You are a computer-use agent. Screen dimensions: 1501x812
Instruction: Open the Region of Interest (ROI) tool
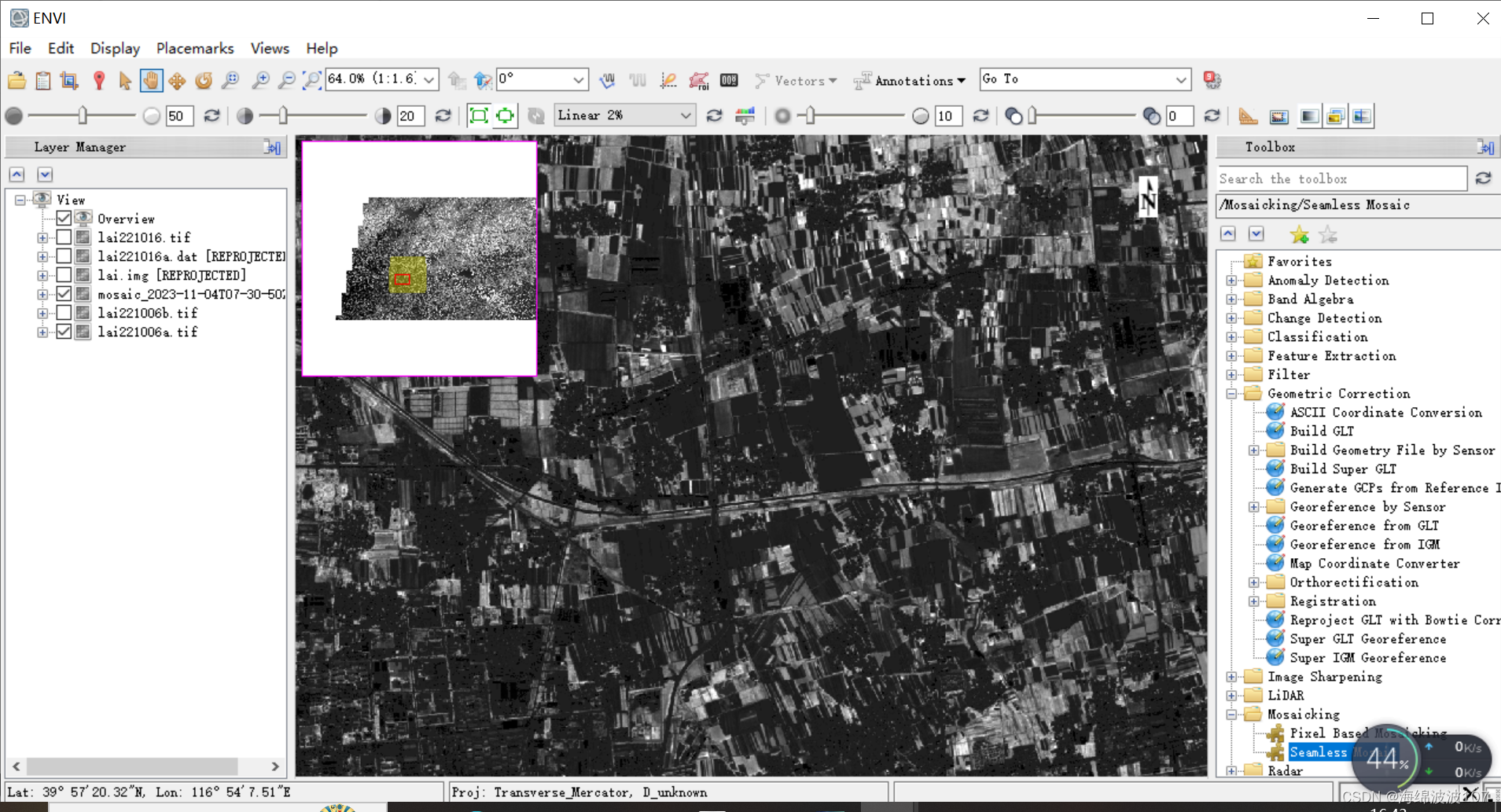pyautogui.click(x=698, y=80)
